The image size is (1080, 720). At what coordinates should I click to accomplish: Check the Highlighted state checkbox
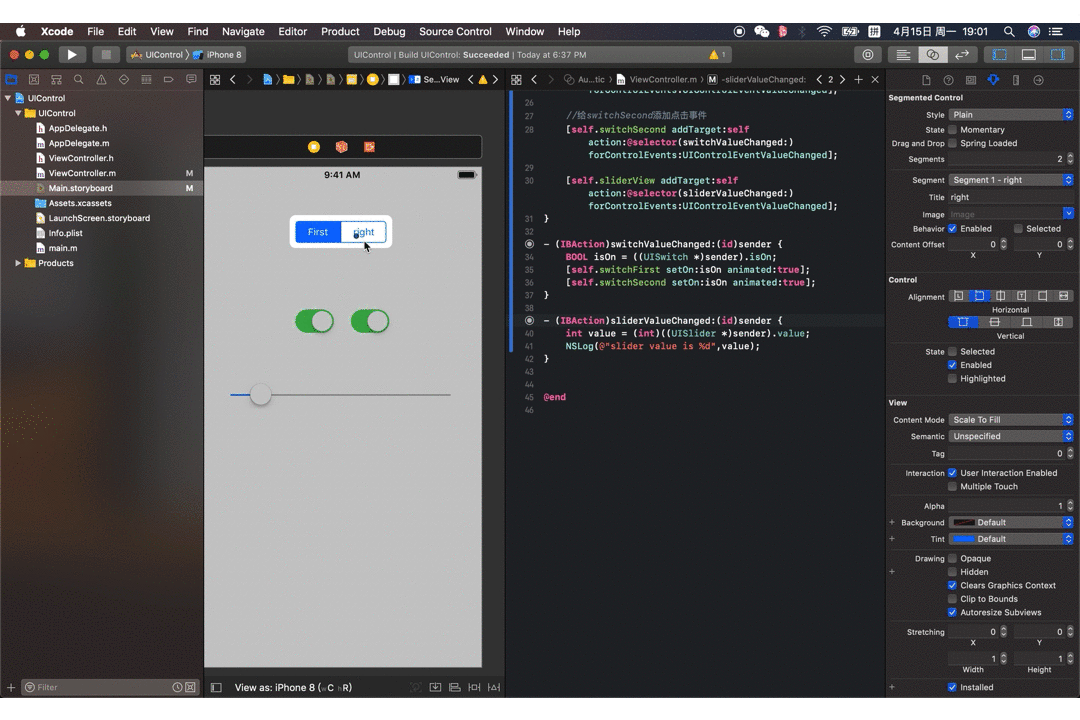[953, 379]
